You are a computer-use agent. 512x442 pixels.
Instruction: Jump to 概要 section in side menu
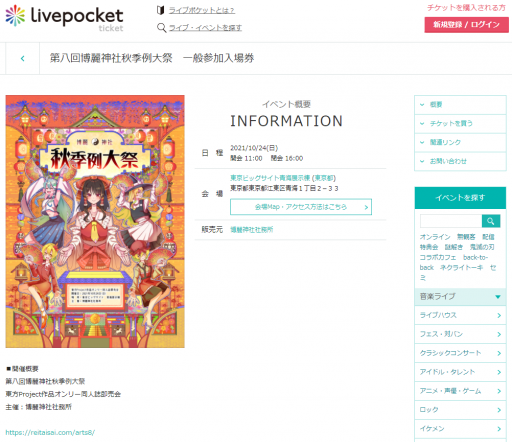click(460, 105)
